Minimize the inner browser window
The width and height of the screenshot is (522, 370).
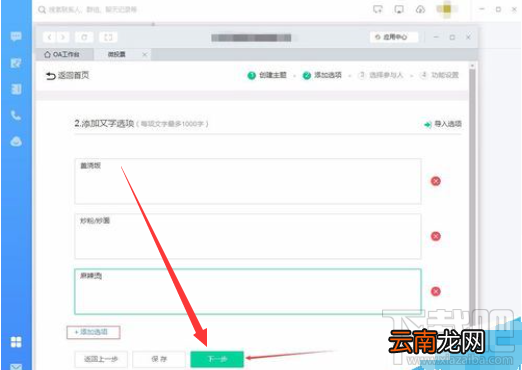[436, 37]
